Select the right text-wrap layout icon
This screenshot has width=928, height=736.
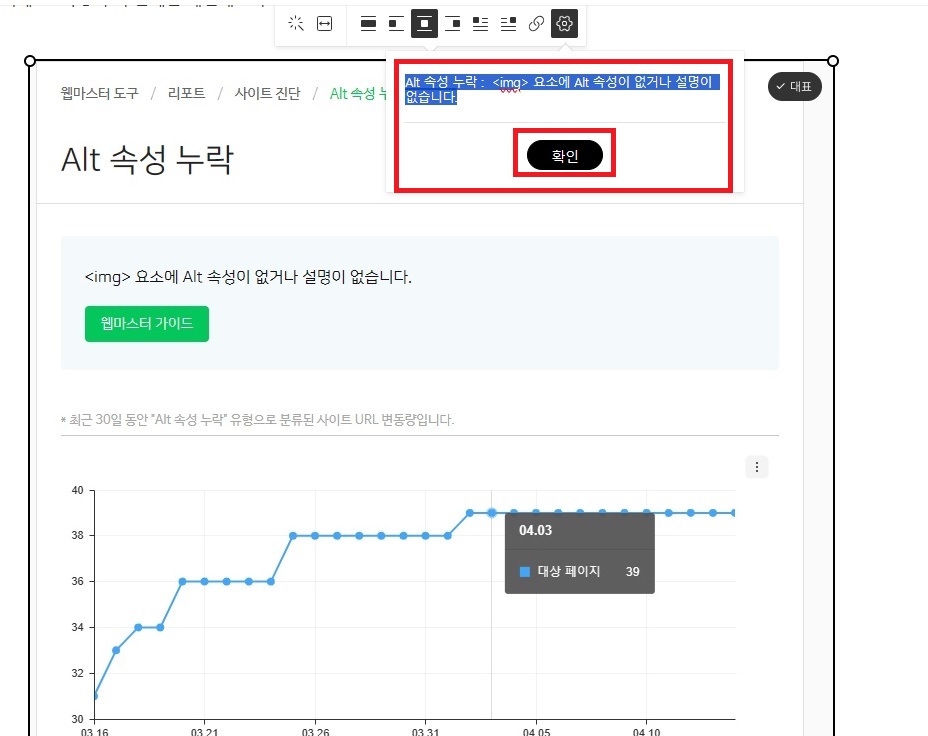(509, 23)
